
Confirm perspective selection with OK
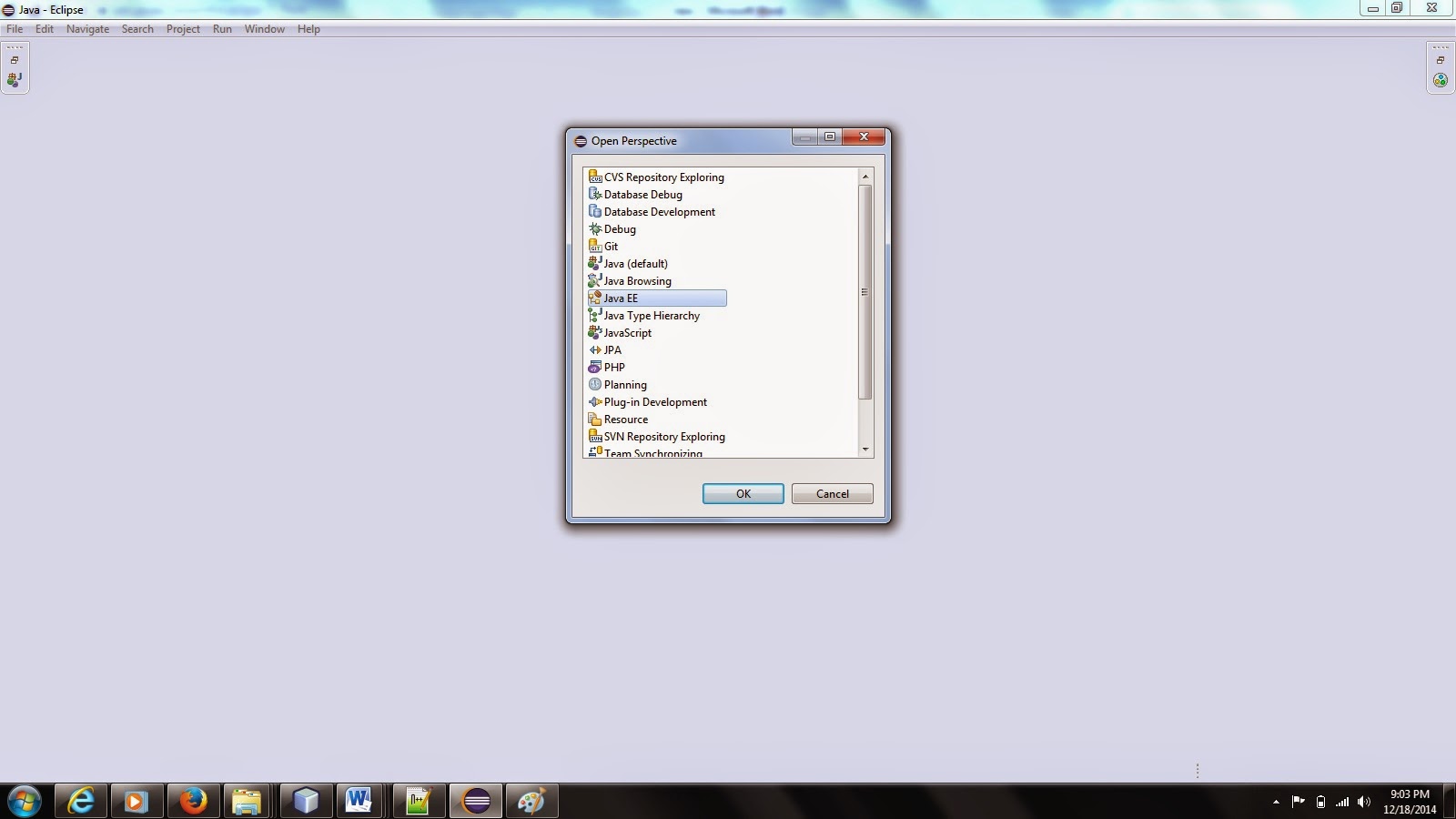[x=743, y=493]
